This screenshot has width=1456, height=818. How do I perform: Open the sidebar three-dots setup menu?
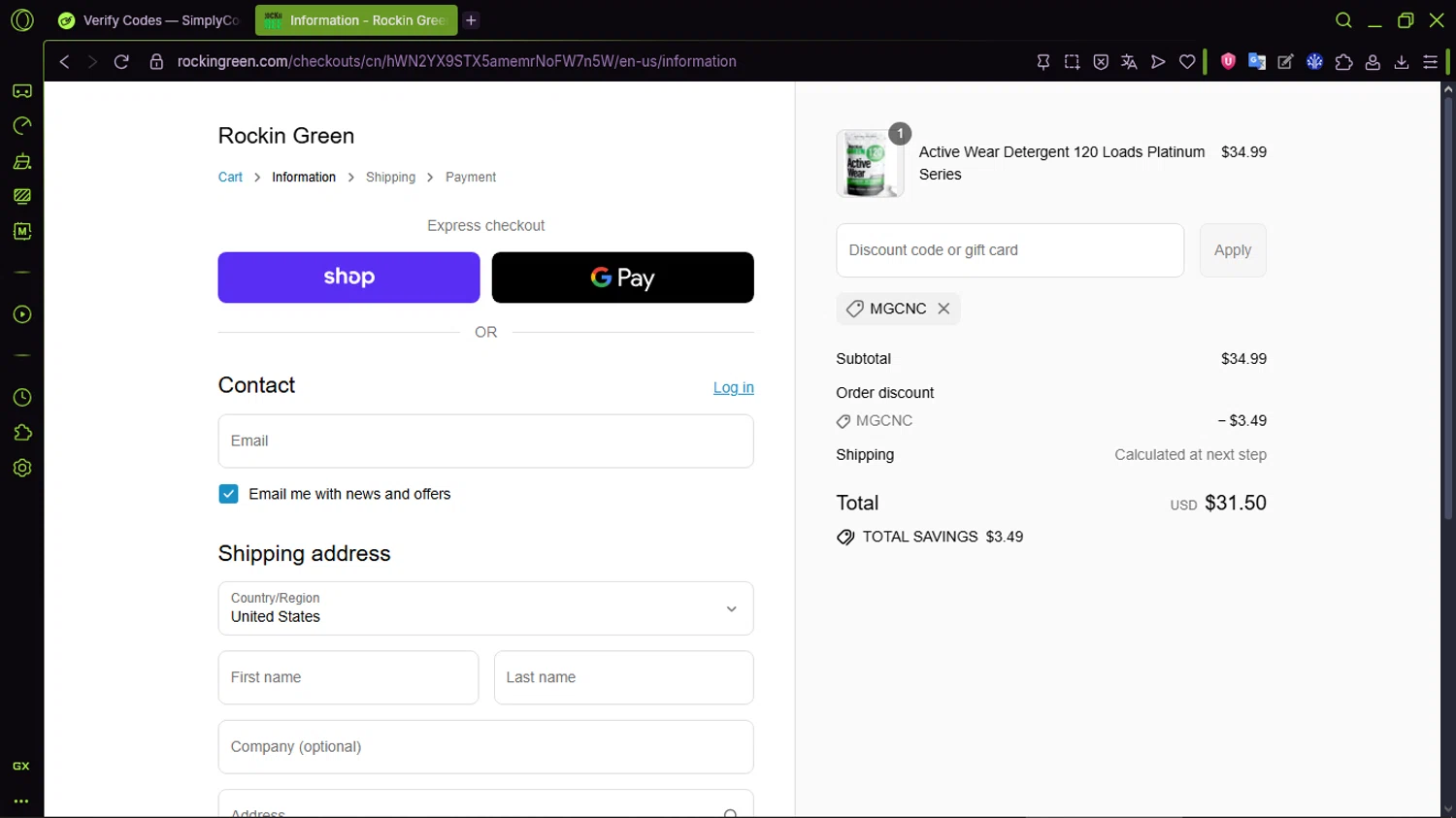point(21,802)
